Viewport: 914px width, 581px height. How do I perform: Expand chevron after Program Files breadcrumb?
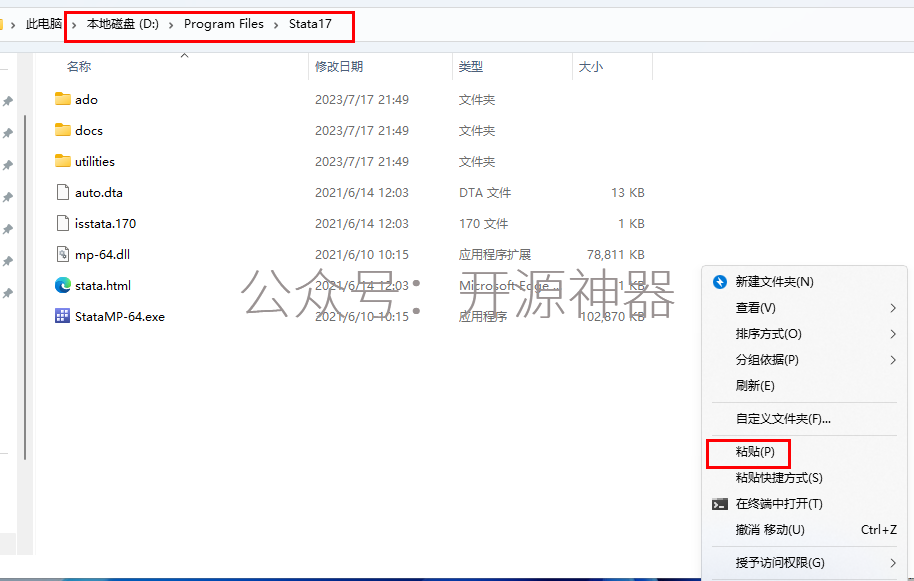click(276, 25)
